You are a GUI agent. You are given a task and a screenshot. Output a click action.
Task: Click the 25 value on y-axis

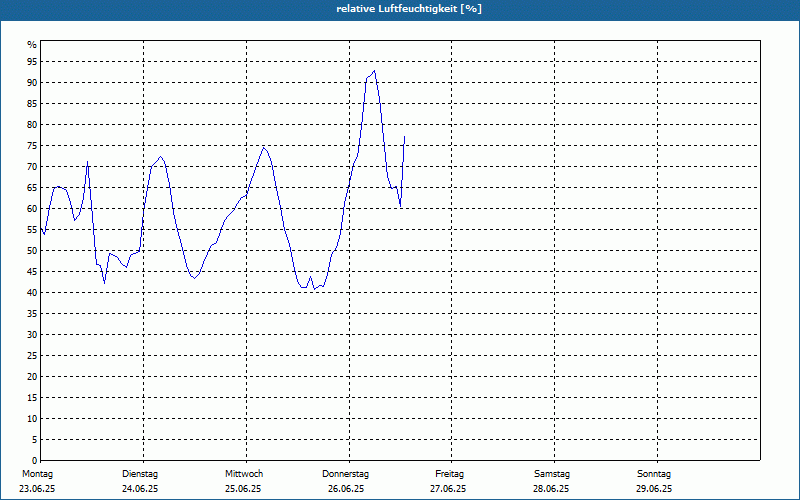click(32, 356)
